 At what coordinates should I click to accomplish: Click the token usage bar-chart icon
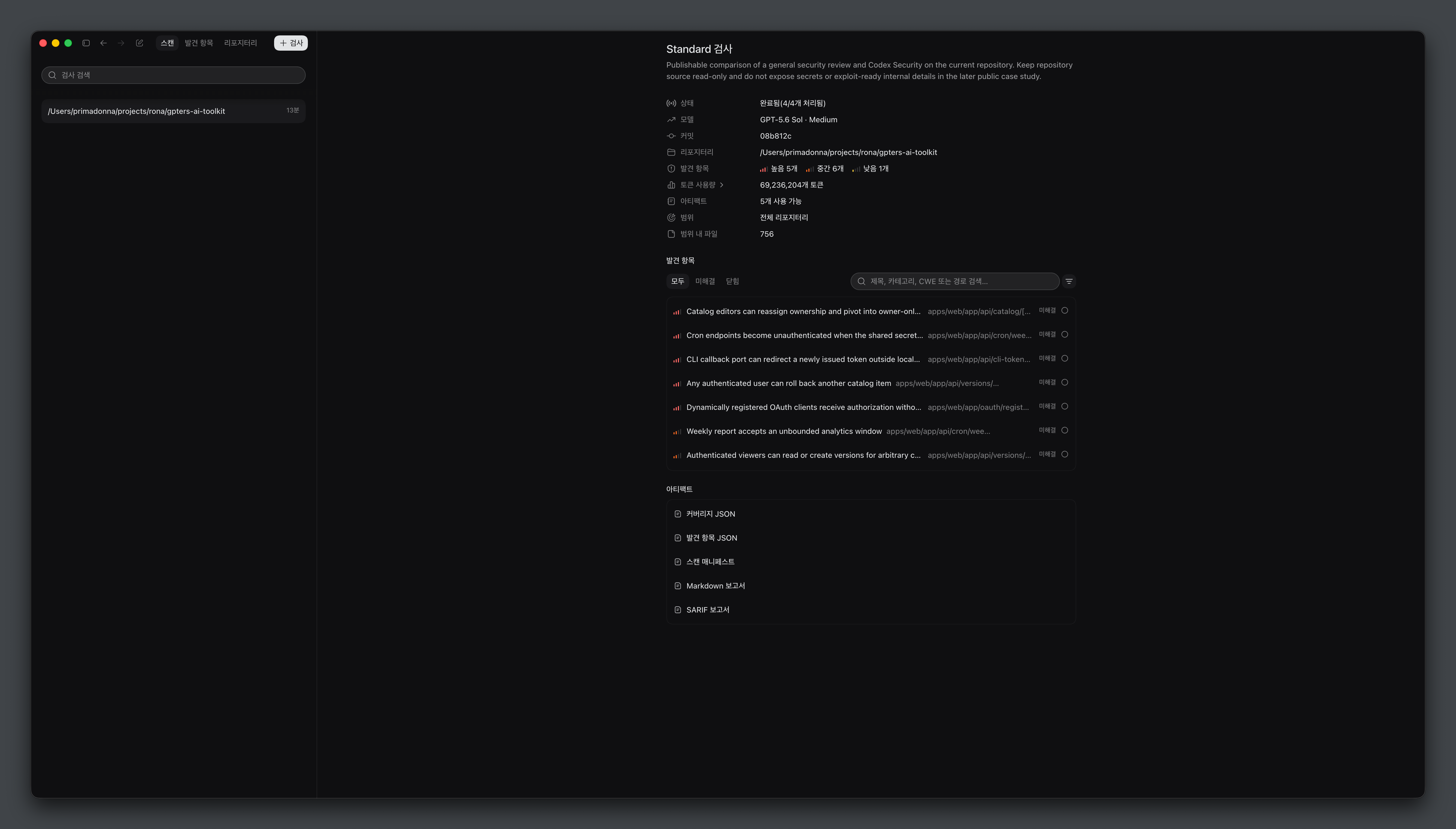click(671, 185)
